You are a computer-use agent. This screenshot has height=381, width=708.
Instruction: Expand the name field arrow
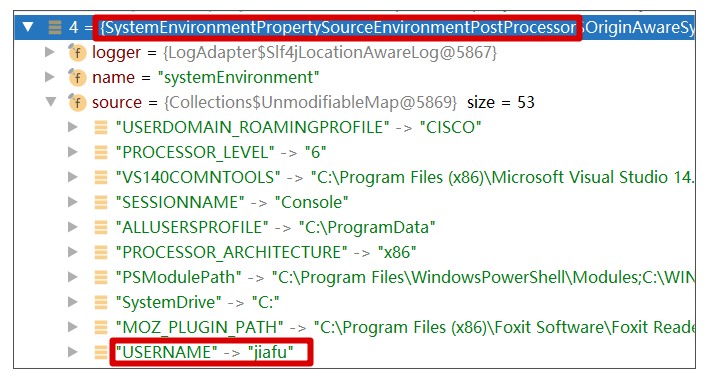coord(50,77)
